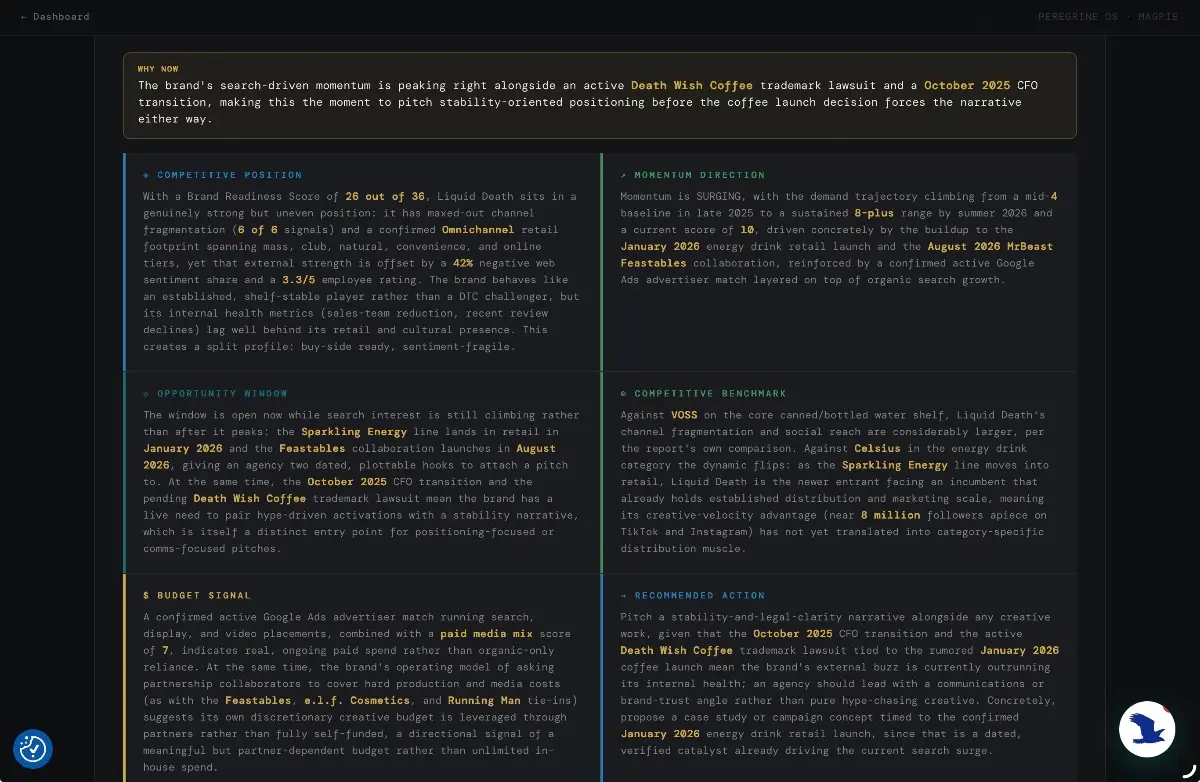The height and width of the screenshot is (782, 1200).
Task: Click the Momentum Direction arrow icon
Action: 624,175
